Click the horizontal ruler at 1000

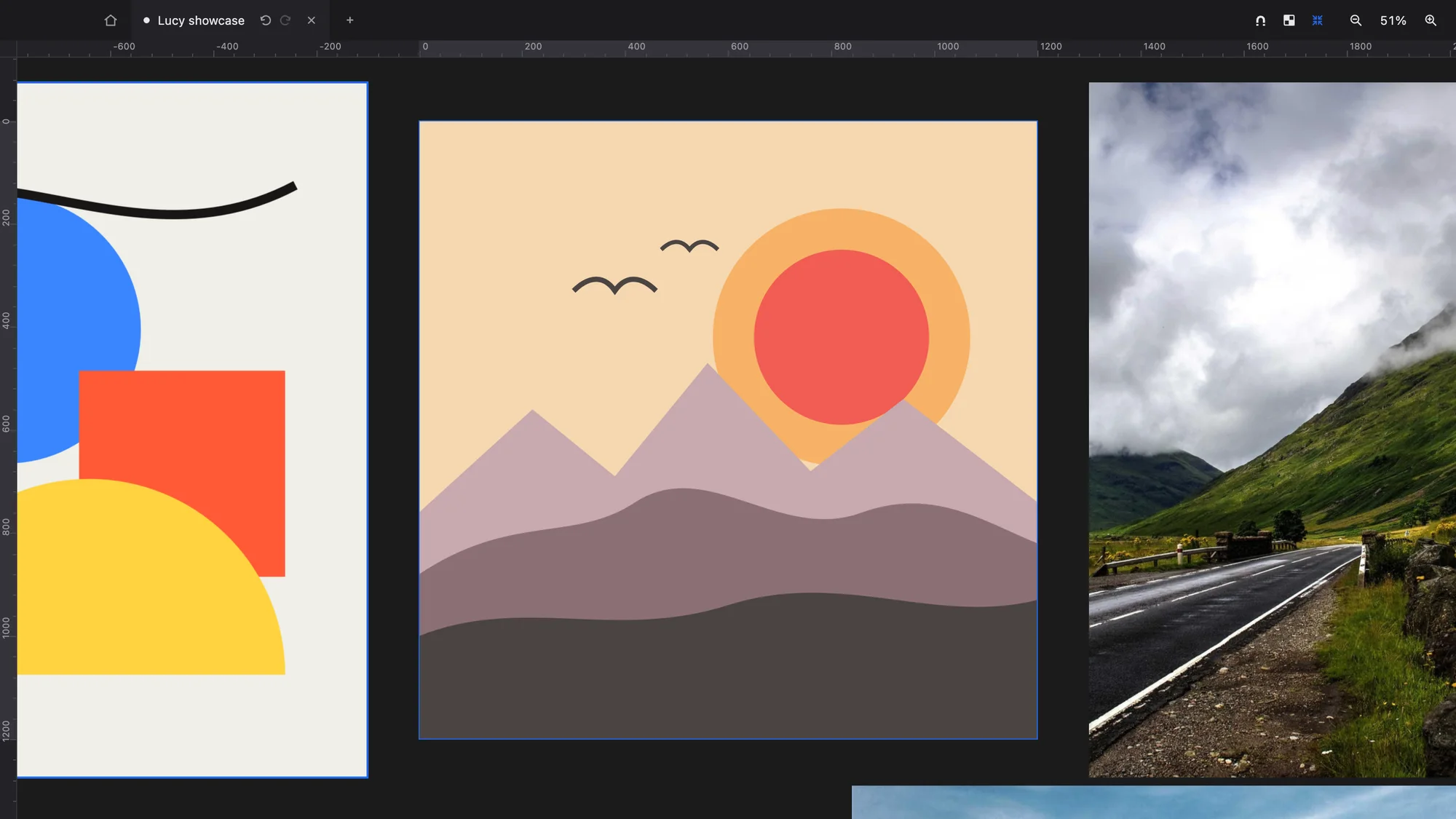(947, 47)
